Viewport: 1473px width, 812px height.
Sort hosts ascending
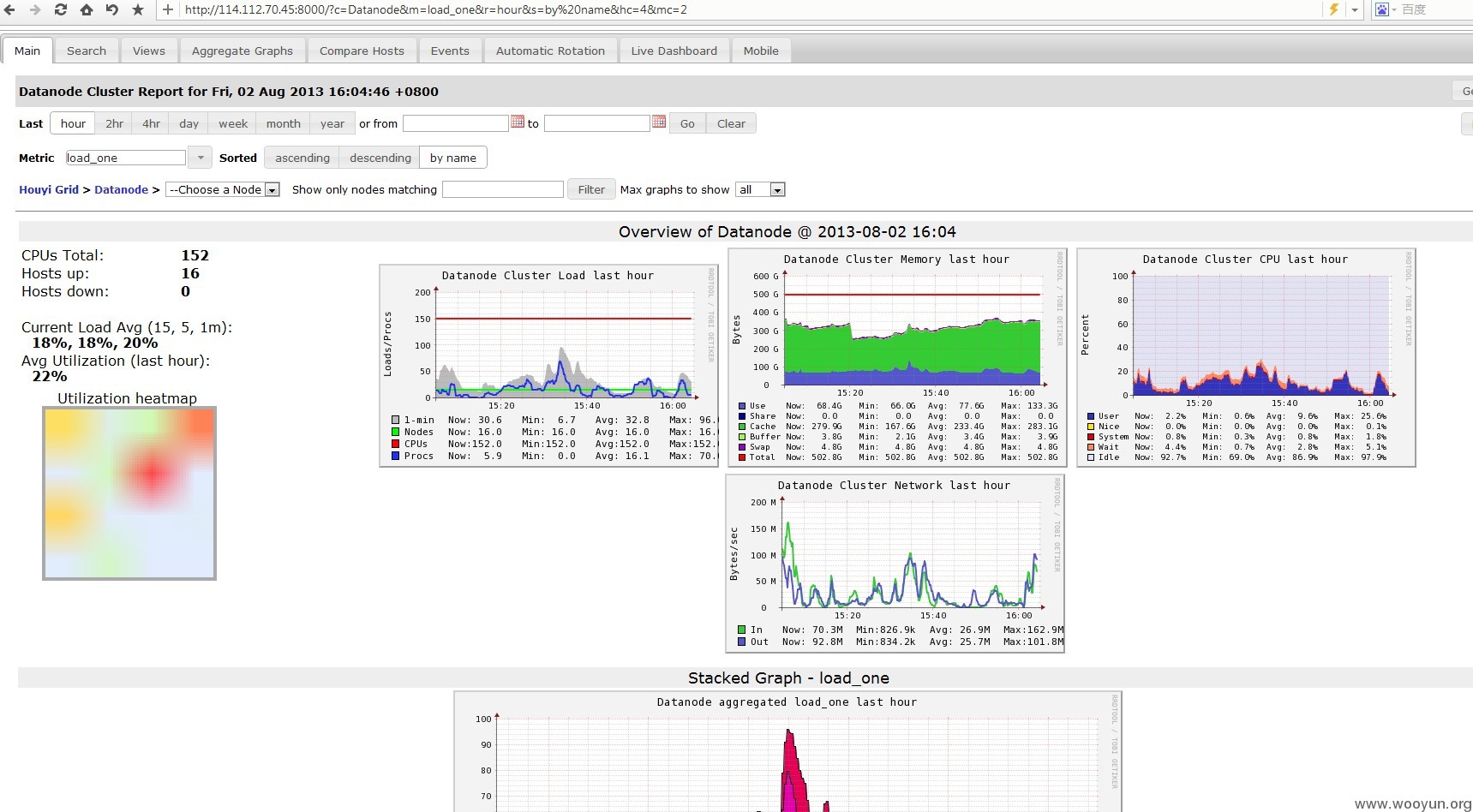[302, 158]
